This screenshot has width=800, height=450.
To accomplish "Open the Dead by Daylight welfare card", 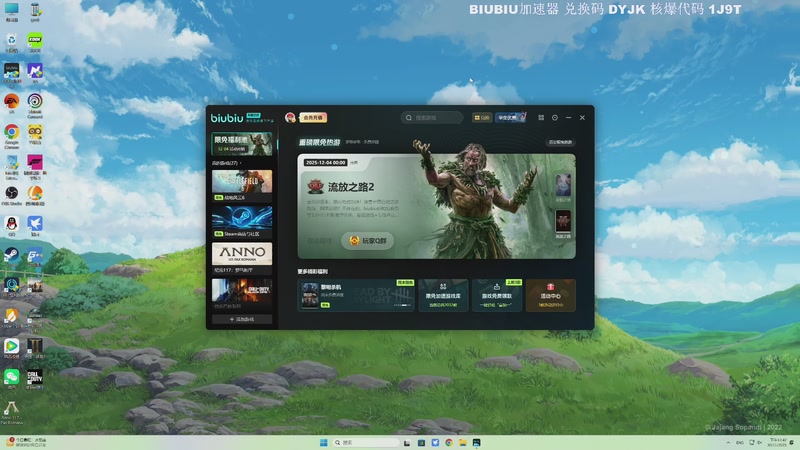I will [x=356, y=295].
